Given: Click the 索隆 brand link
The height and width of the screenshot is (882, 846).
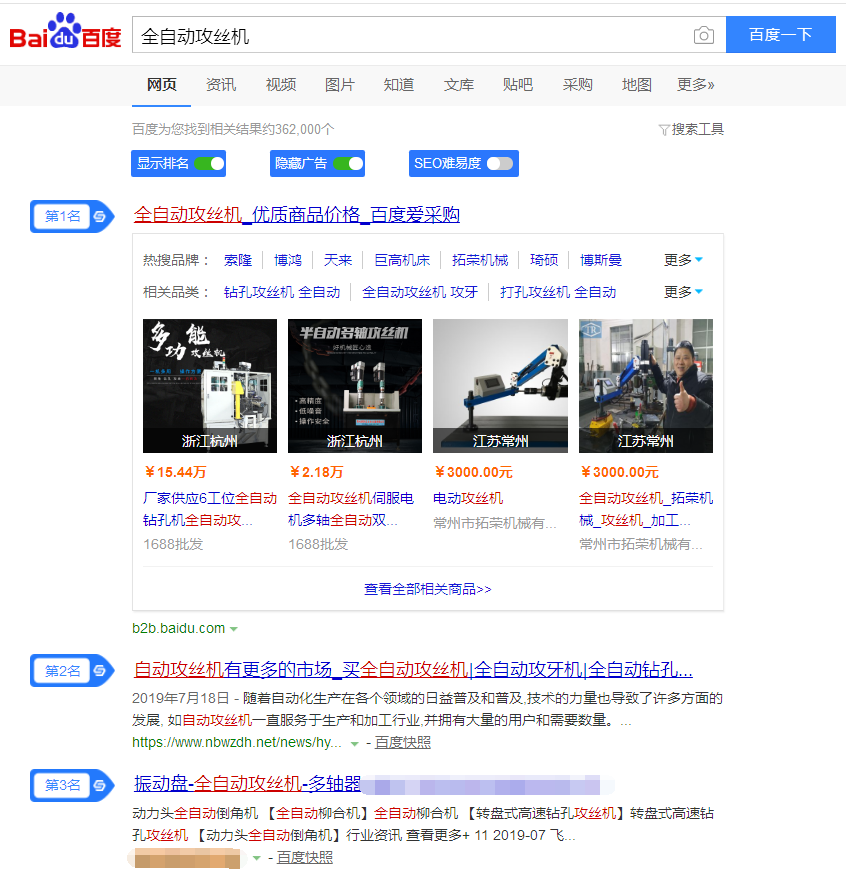Looking at the screenshot, I should [238, 260].
